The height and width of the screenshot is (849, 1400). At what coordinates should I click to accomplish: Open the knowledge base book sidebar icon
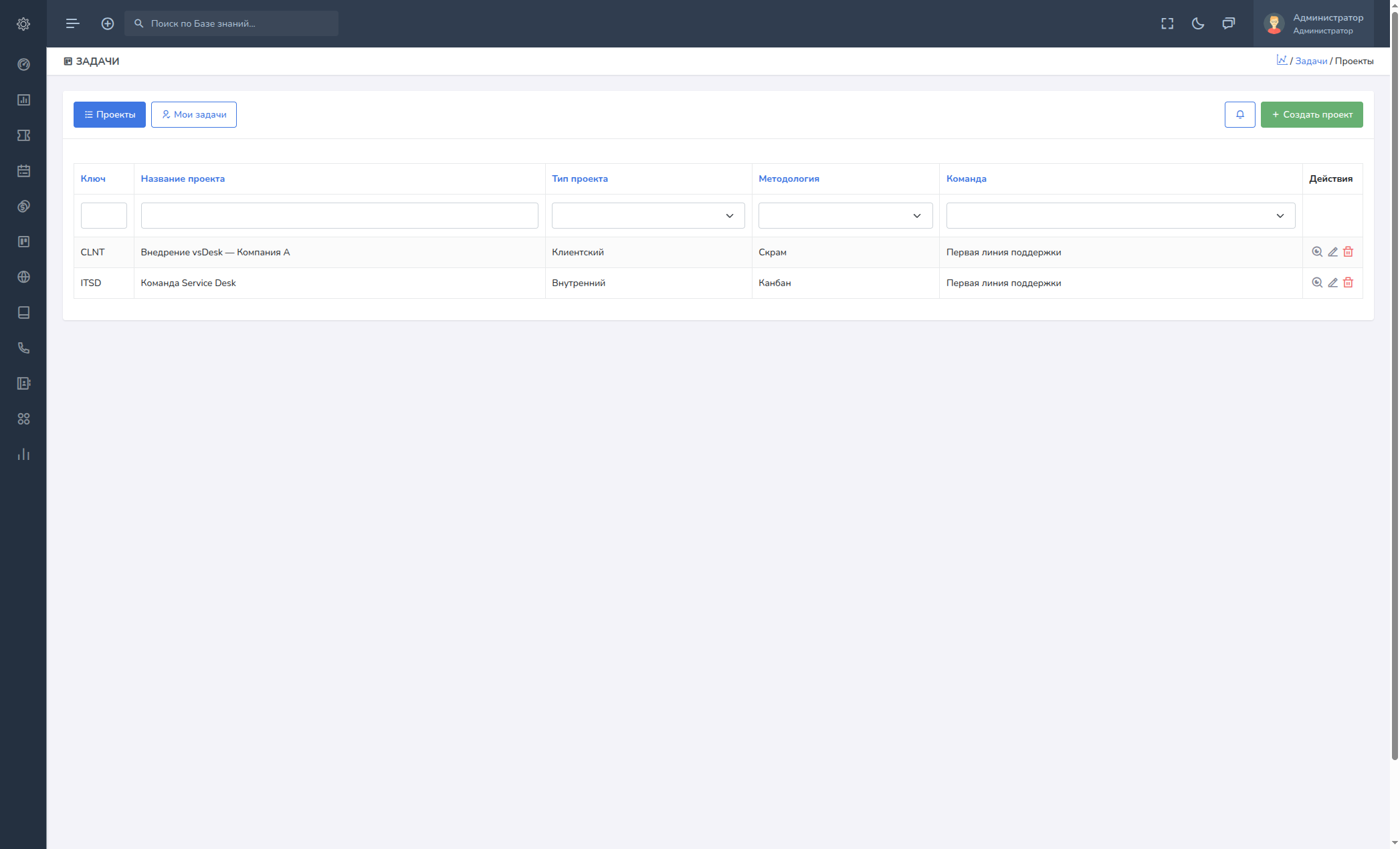pyautogui.click(x=23, y=312)
